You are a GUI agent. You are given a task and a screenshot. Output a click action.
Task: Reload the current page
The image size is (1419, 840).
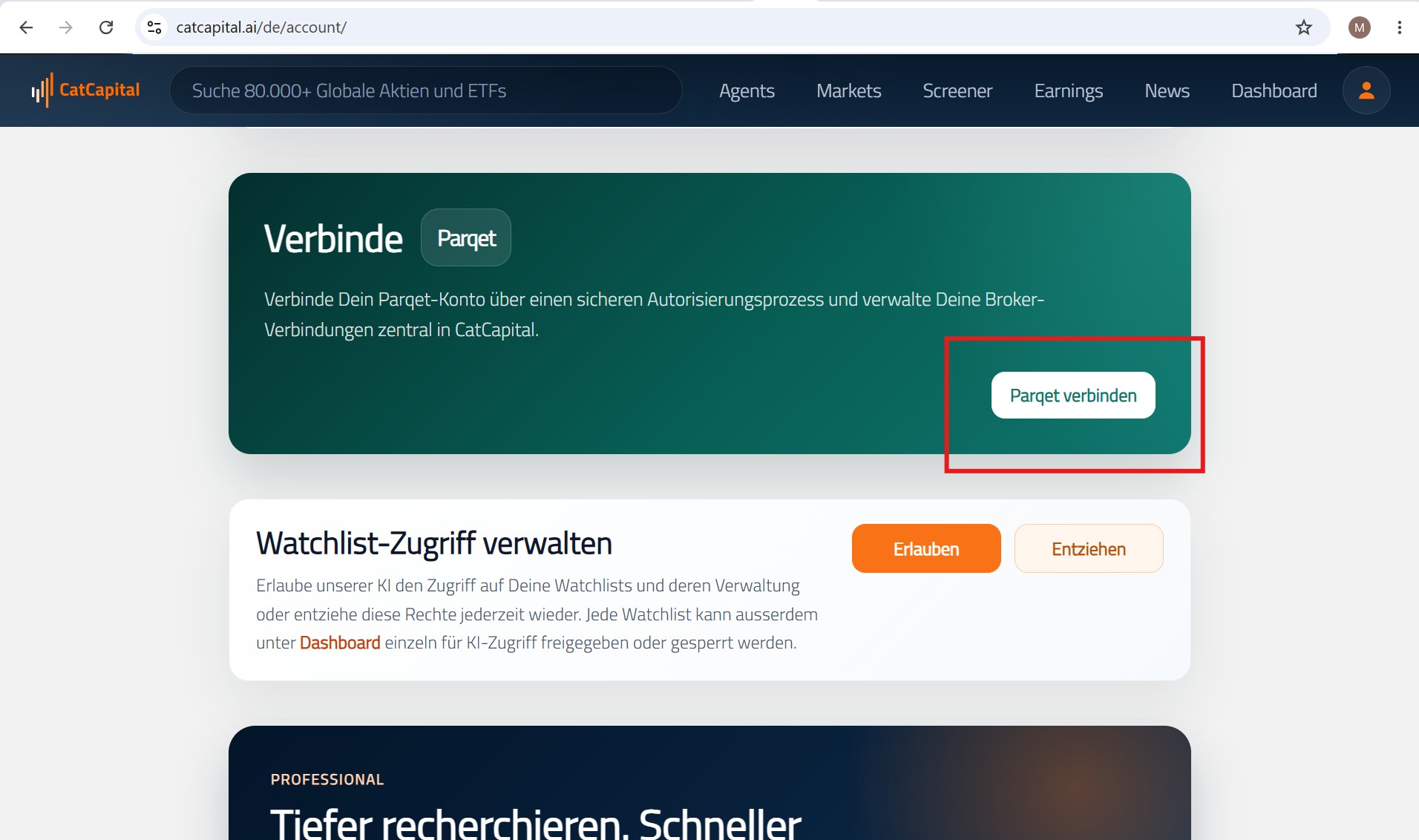click(106, 27)
